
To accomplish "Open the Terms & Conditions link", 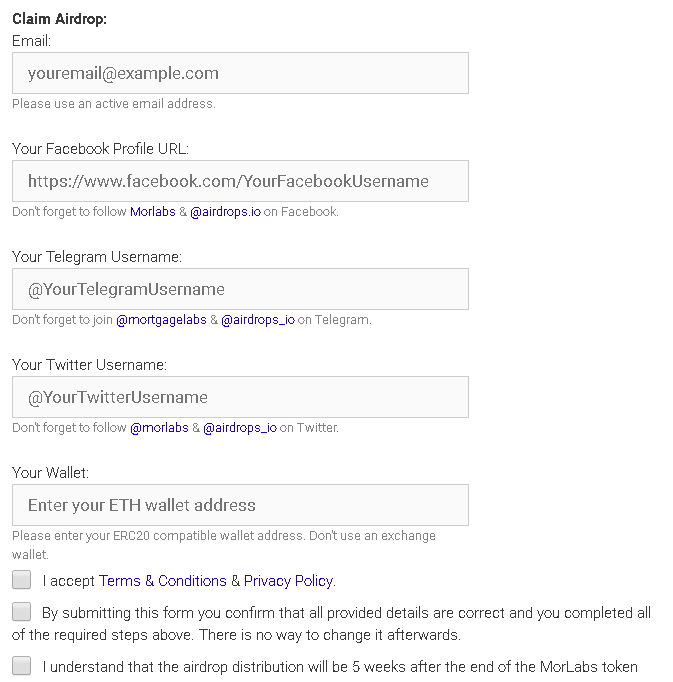I will pos(163,581).
